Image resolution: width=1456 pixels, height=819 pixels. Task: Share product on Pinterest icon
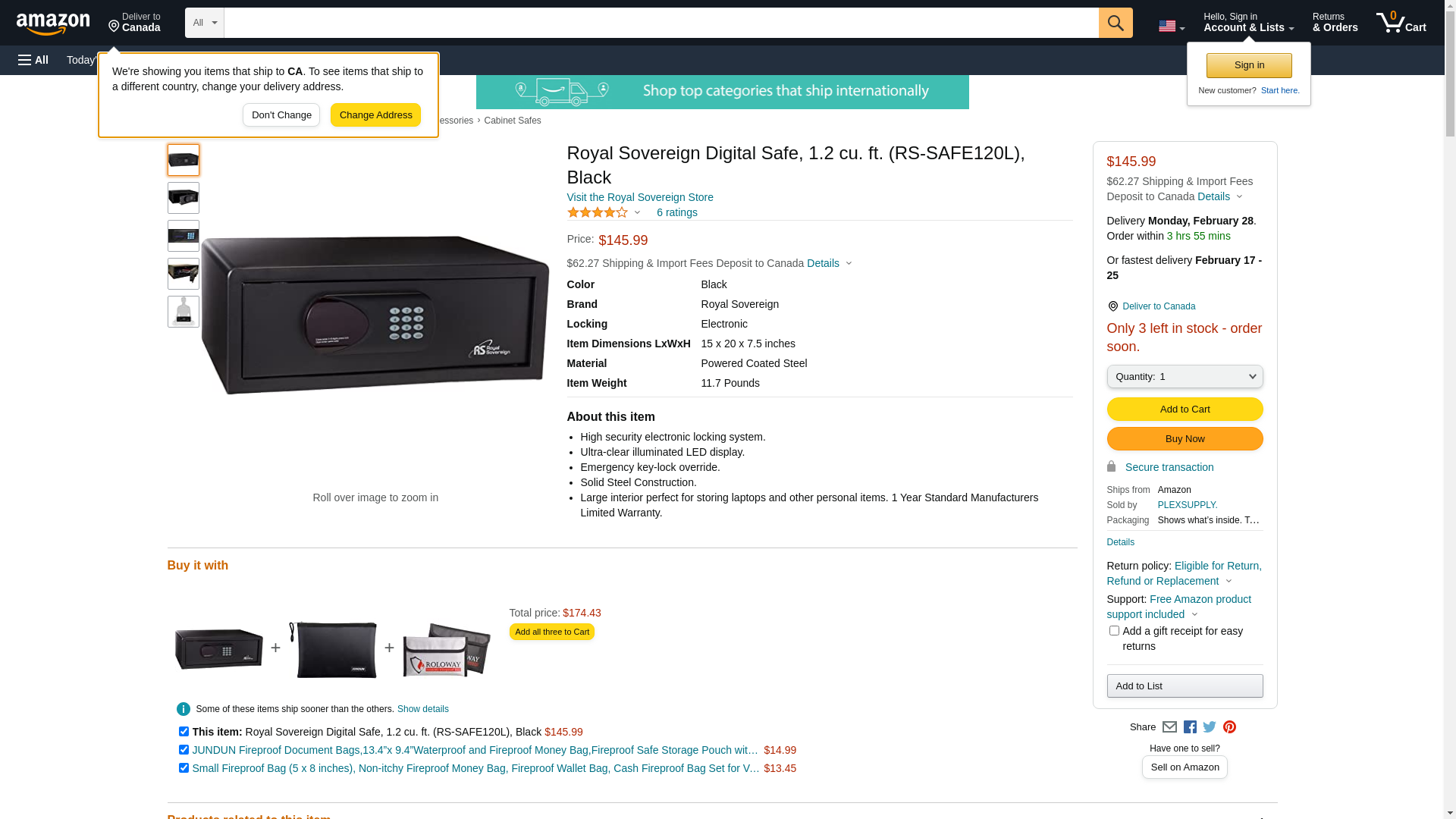1229,727
